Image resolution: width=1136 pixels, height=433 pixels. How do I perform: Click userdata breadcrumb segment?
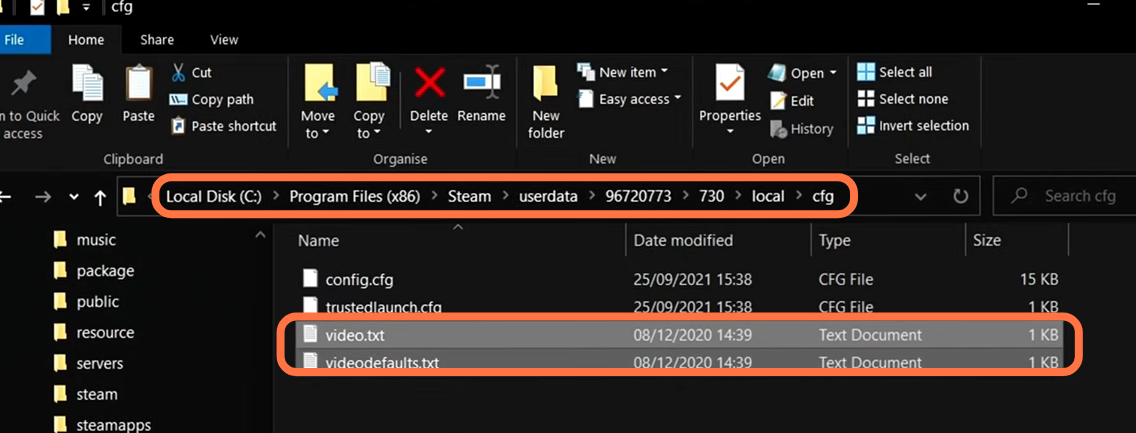(548, 196)
